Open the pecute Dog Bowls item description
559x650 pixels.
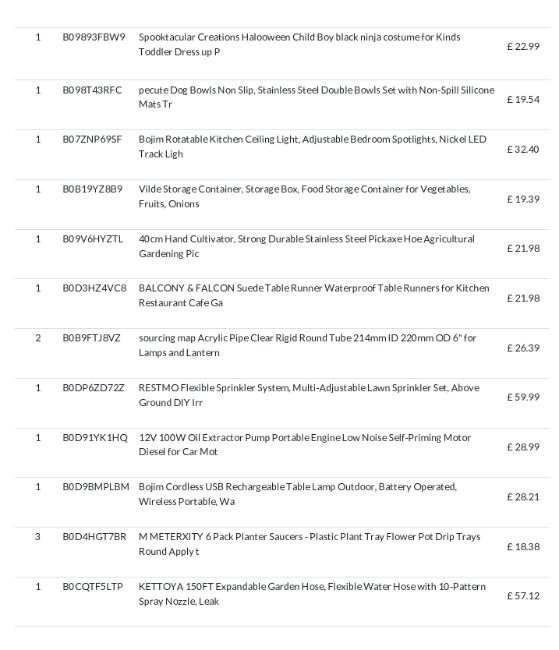316,97
